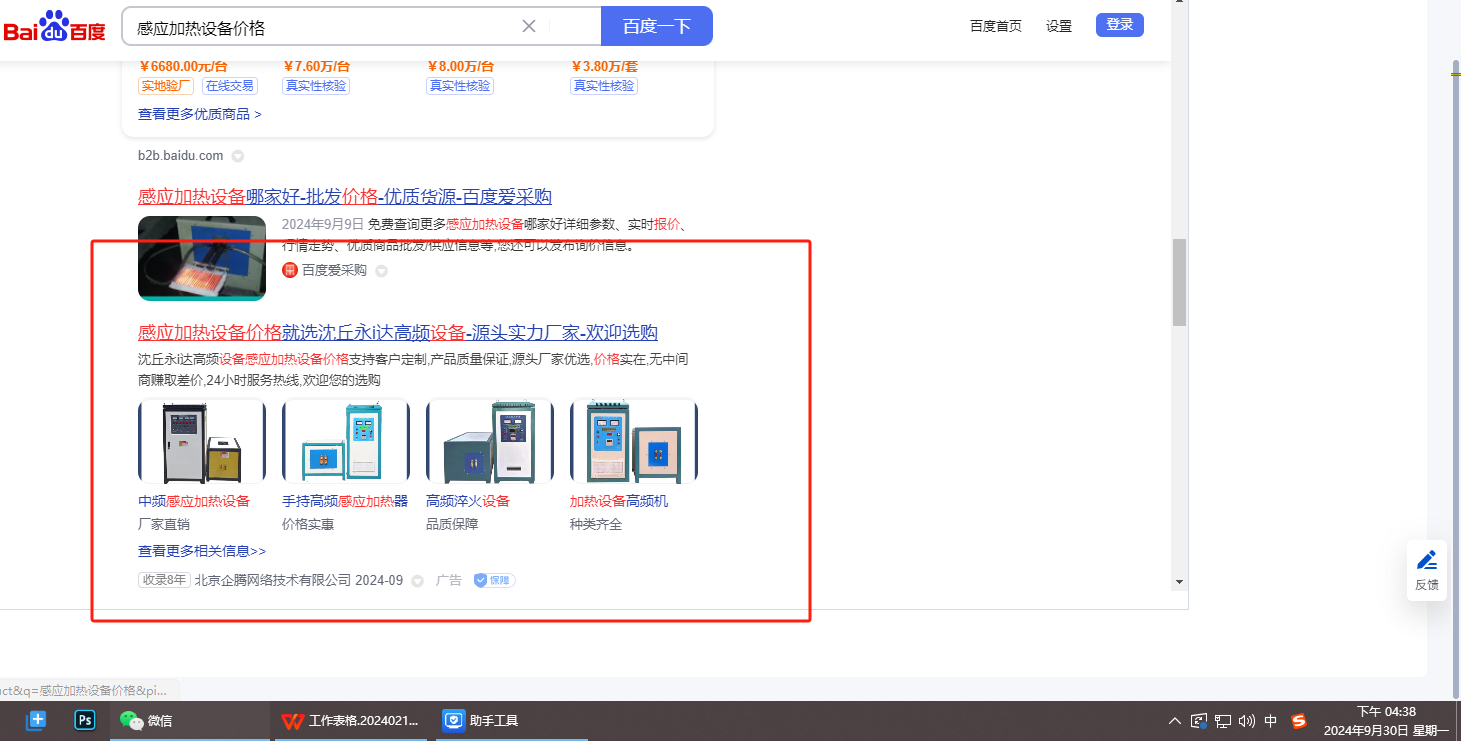
Task: Click the red 百度爱采购 source icon
Action: 290,270
